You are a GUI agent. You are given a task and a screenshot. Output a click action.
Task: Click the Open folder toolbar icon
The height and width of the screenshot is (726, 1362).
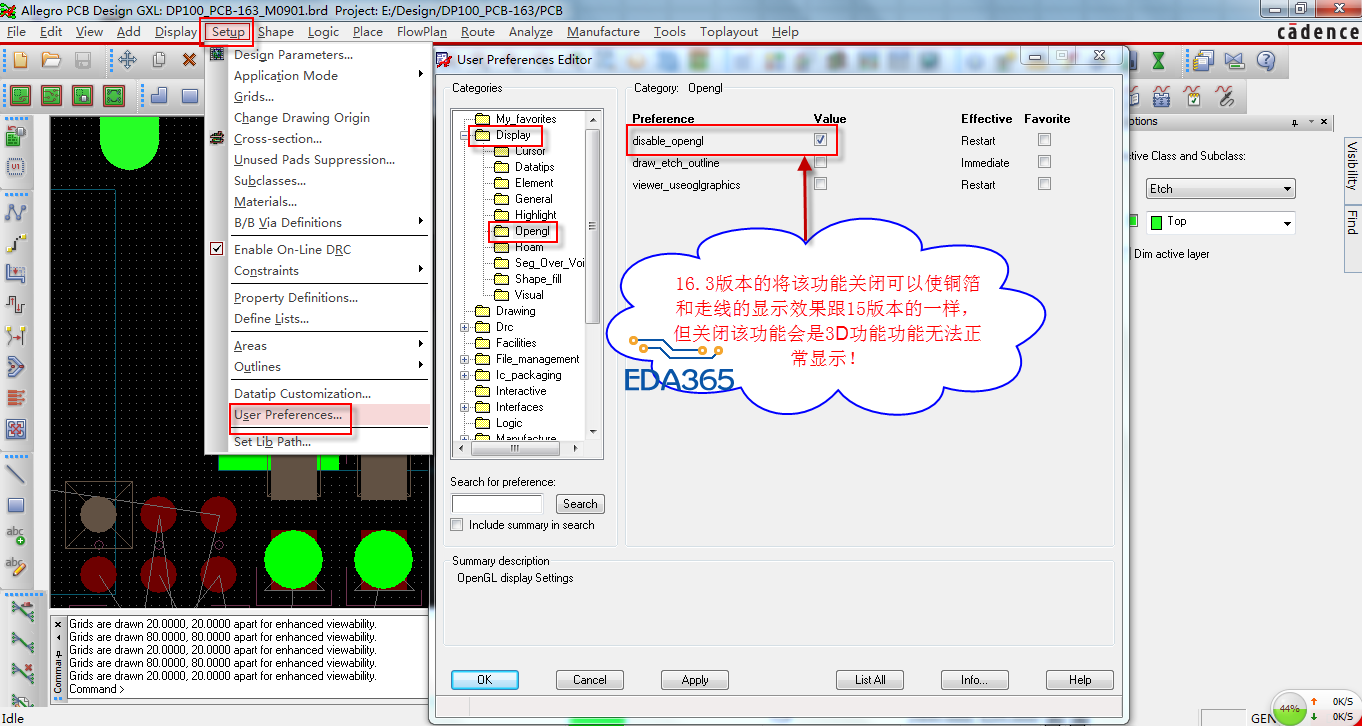(52, 60)
